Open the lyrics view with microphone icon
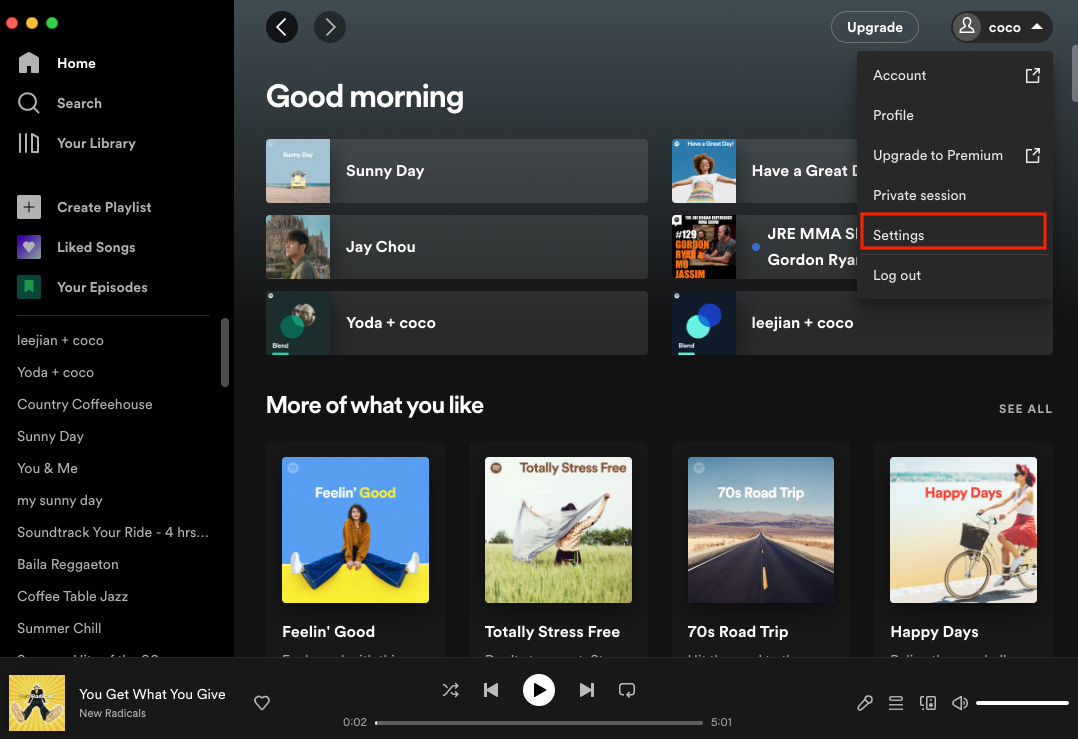The width and height of the screenshot is (1078, 739). click(x=864, y=703)
